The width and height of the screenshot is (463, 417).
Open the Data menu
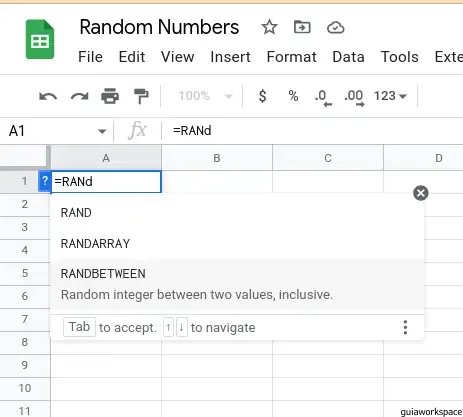pyautogui.click(x=348, y=57)
